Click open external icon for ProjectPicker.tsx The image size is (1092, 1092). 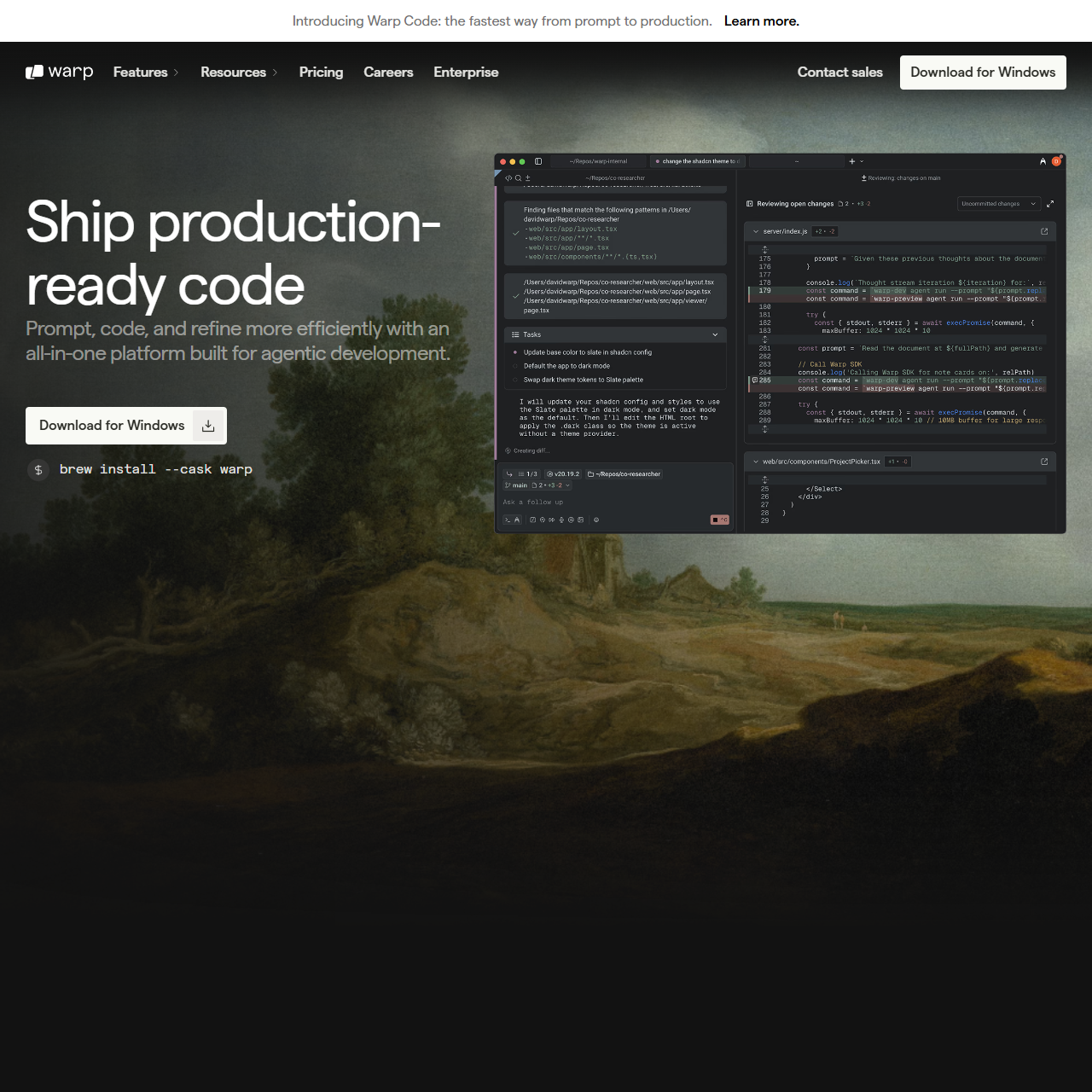point(1044,462)
